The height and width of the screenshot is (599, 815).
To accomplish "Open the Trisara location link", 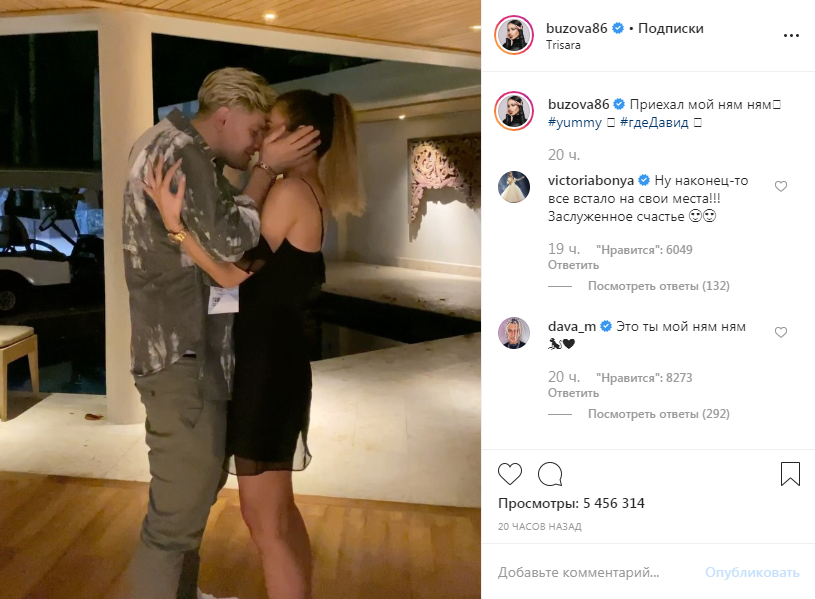I will coord(563,45).
